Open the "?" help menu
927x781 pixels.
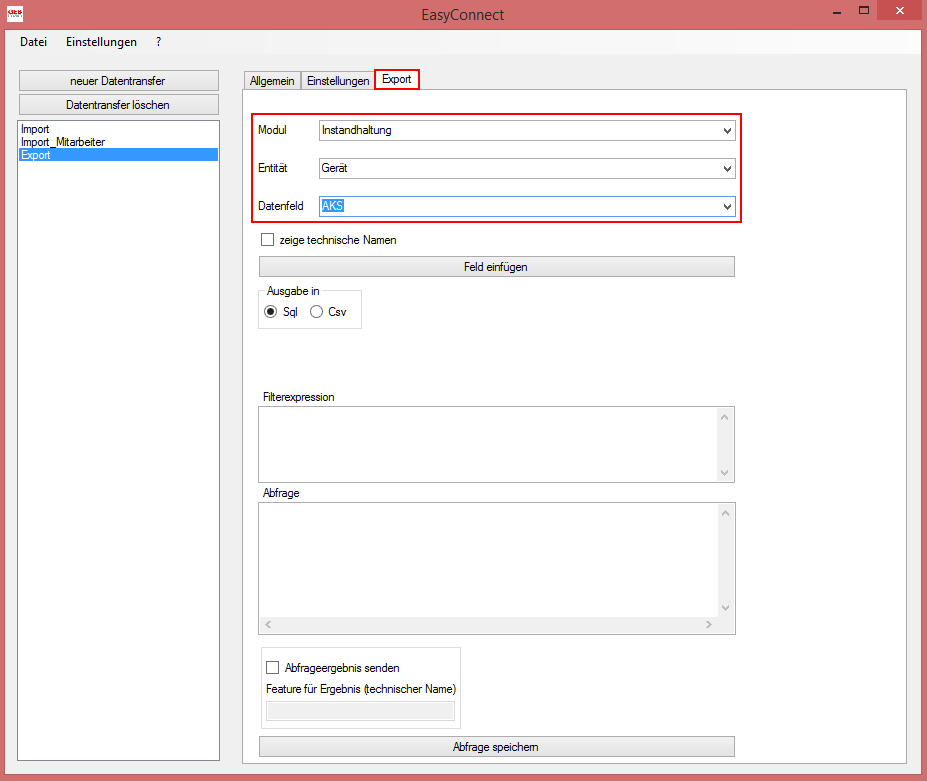(x=157, y=42)
